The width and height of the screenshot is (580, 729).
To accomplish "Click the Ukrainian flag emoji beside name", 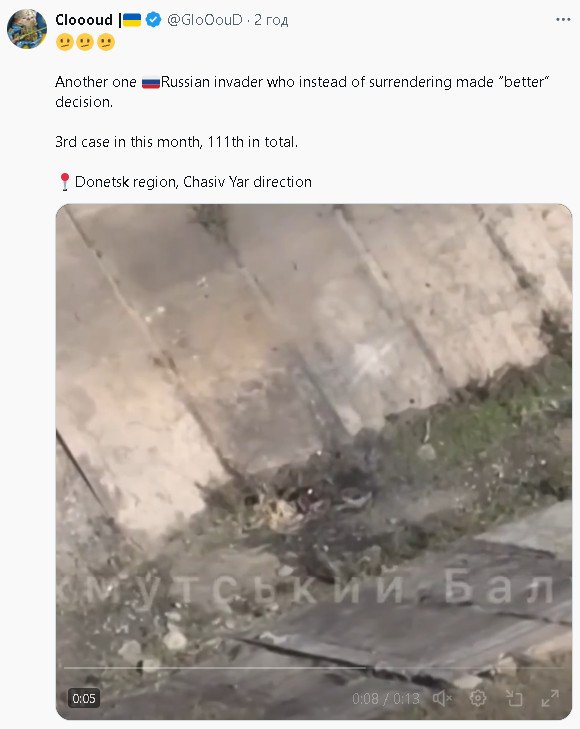I will (132, 20).
